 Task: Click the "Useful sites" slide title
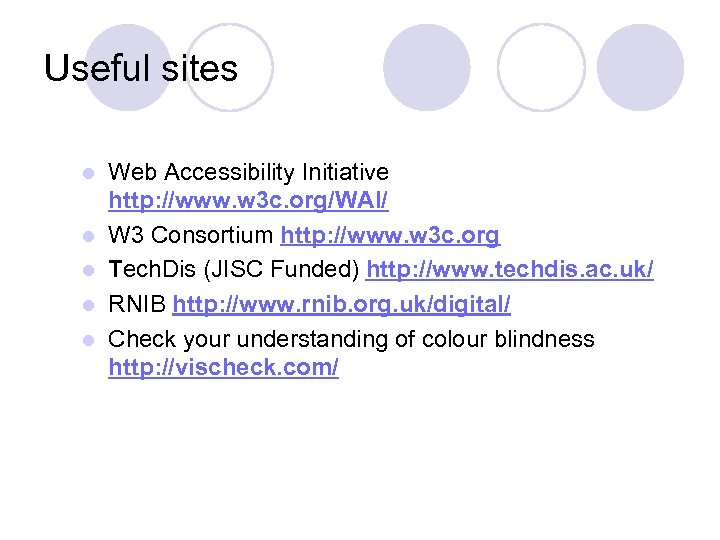coord(141,68)
